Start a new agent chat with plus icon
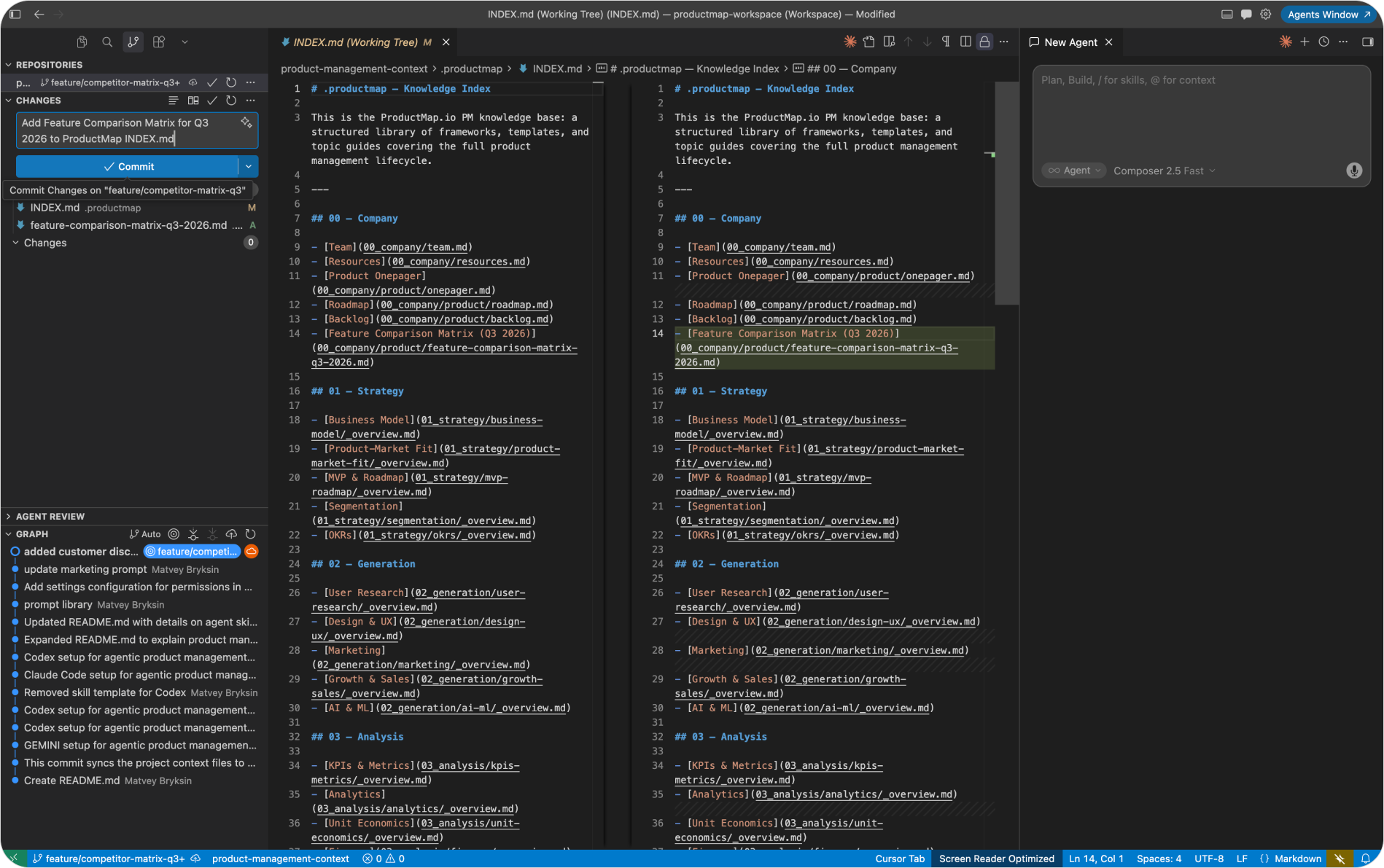Viewport: 1384px width, 868px height. coord(1305,42)
